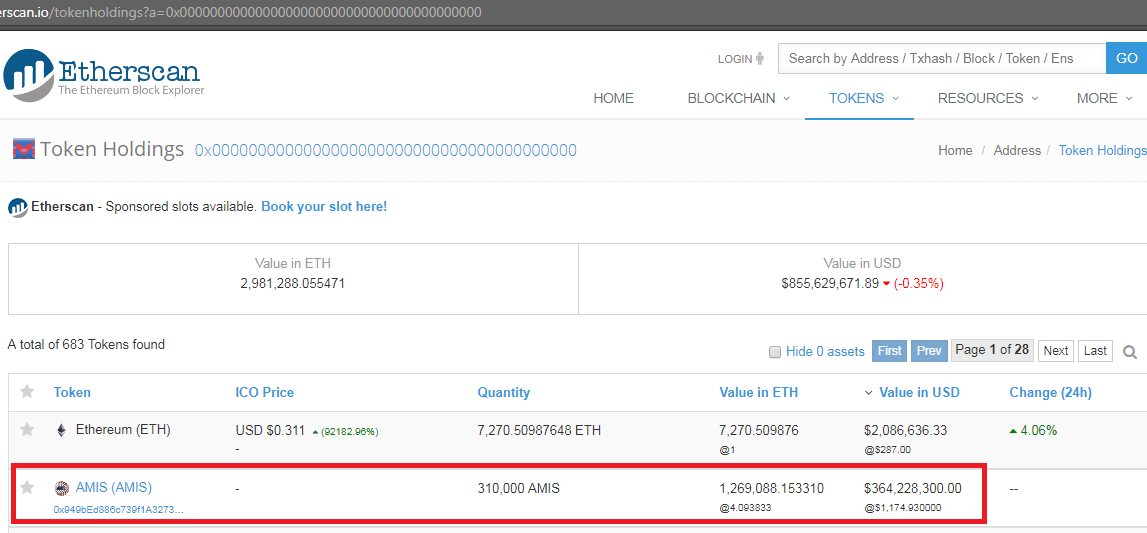Viewport: 1147px width, 533px height.
Task: Sort by Change (24h) column header
Action: 1050,393
